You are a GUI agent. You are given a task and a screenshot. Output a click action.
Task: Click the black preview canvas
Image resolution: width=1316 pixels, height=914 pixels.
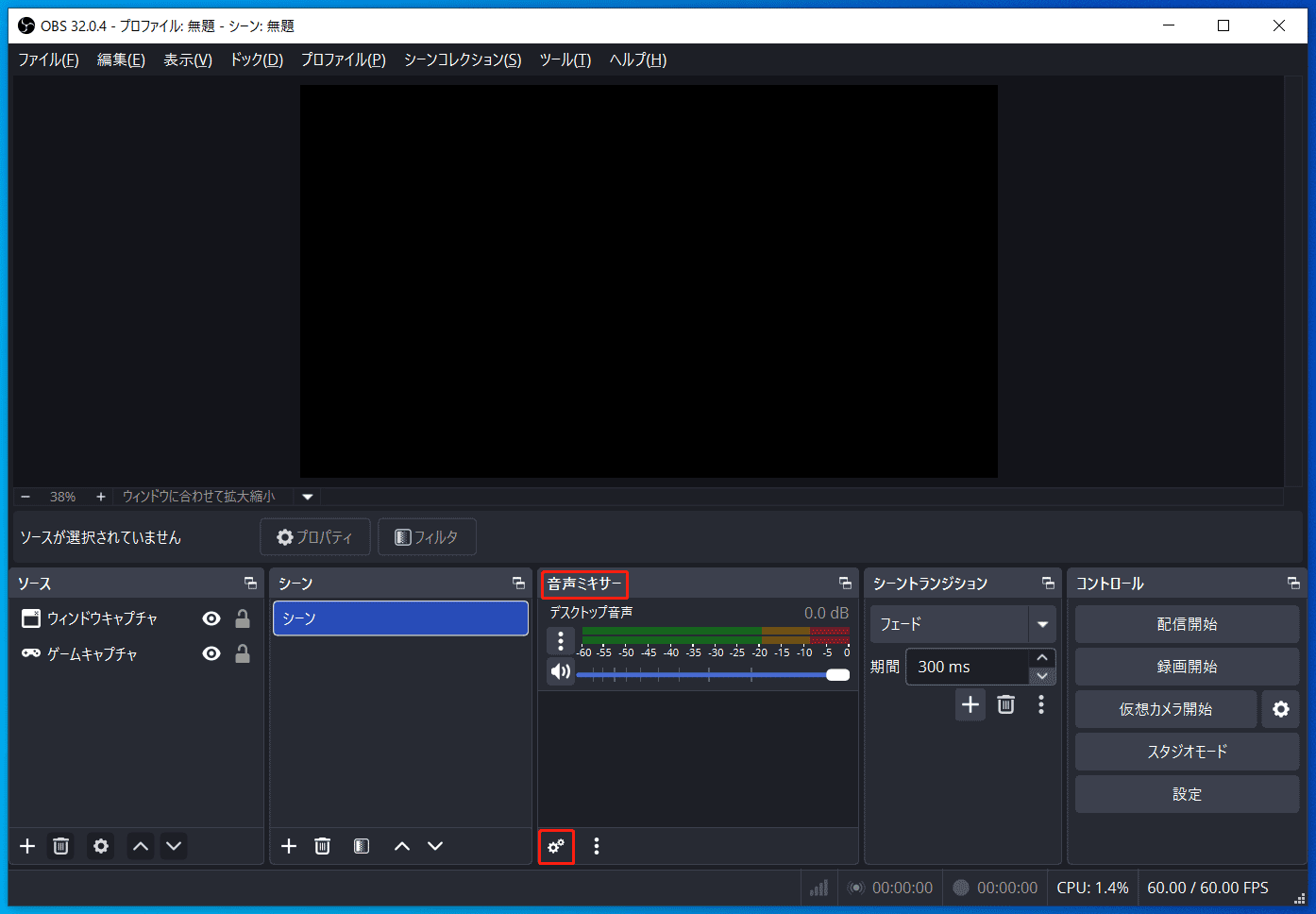[x=649, y=281]
